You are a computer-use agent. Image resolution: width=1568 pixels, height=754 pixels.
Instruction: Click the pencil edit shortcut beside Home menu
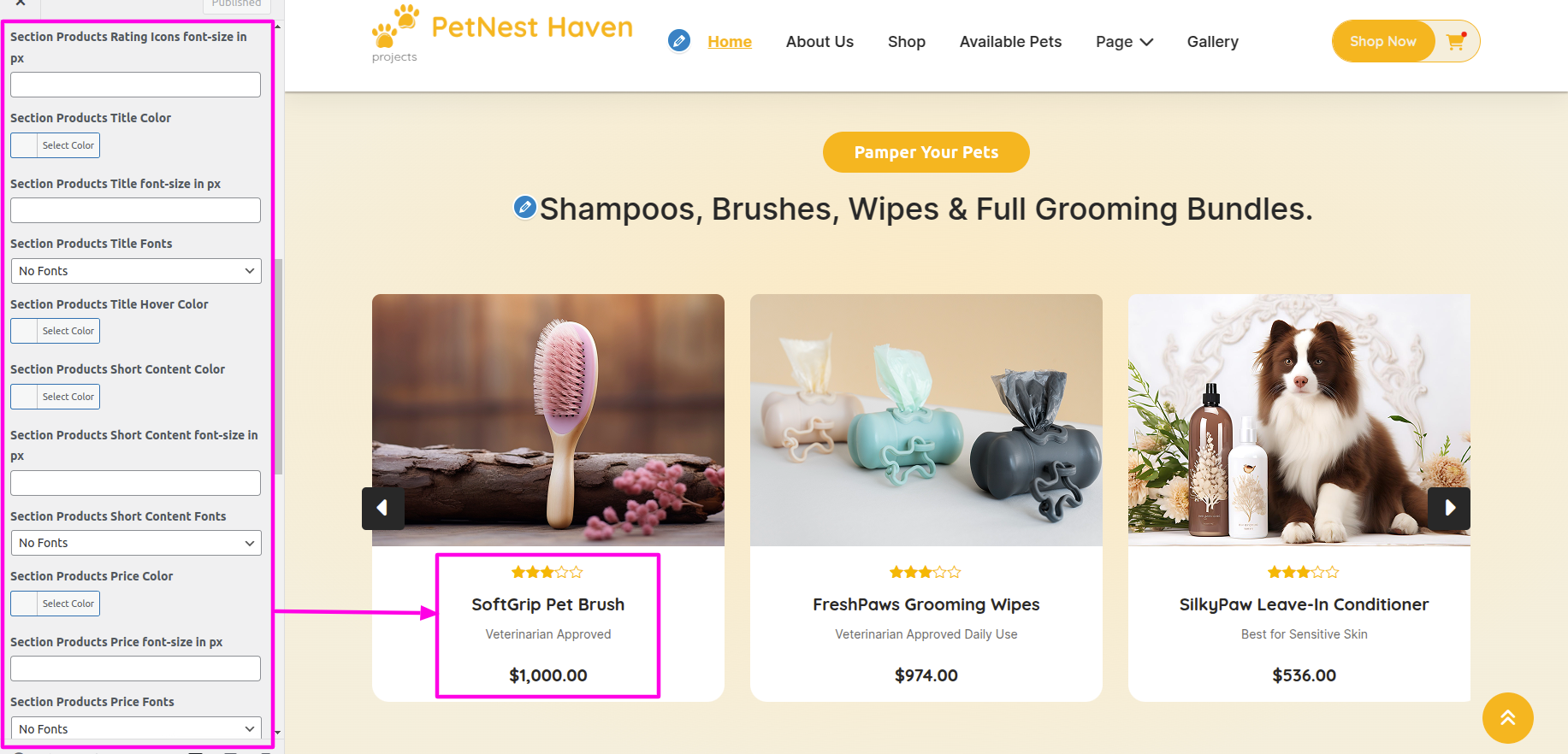coord(679,40)
